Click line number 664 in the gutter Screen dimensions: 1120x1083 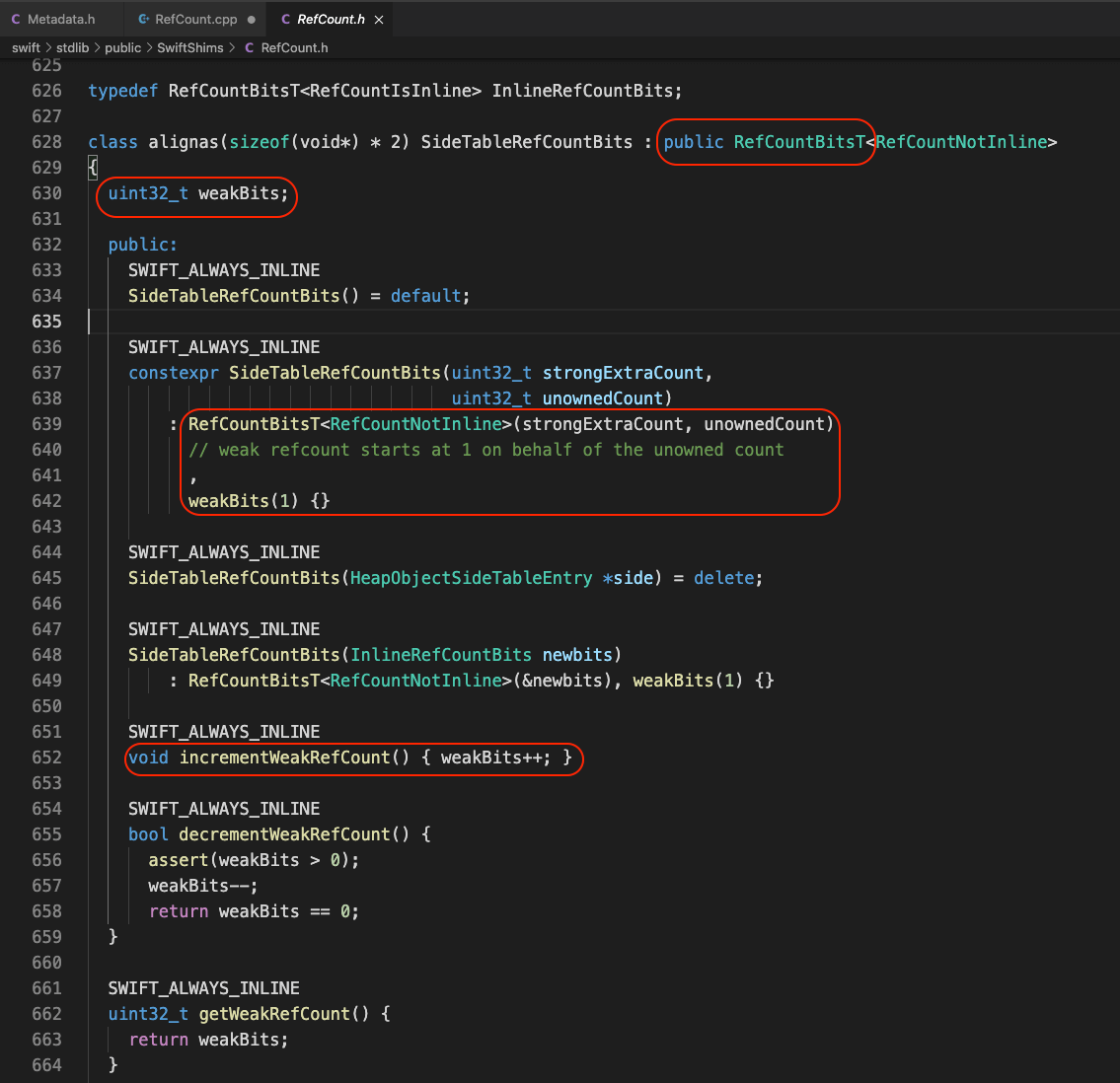[46, 1065]
